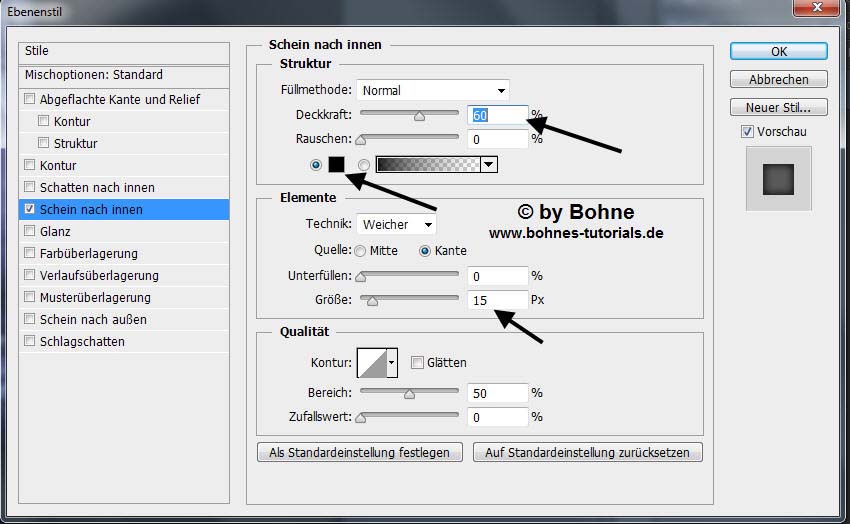
Task: Open the gradient picker dropdown arrow
Action: click(x=489, y=165)
